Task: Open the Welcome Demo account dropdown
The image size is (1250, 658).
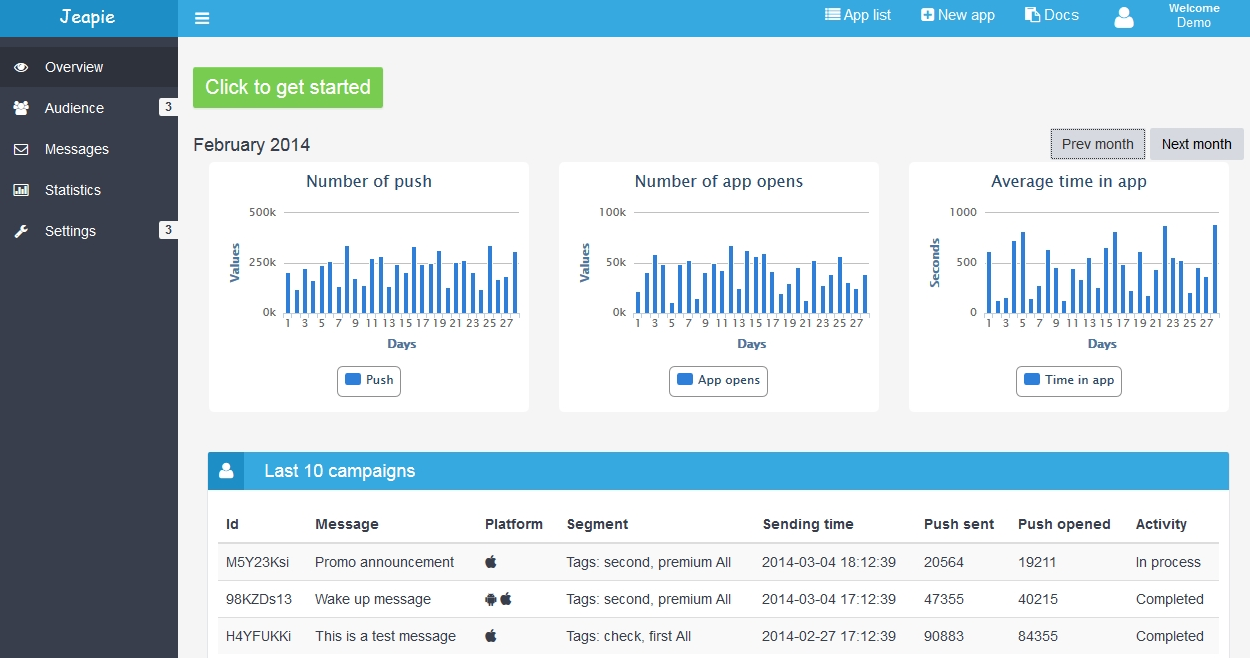Action: 1193,16
